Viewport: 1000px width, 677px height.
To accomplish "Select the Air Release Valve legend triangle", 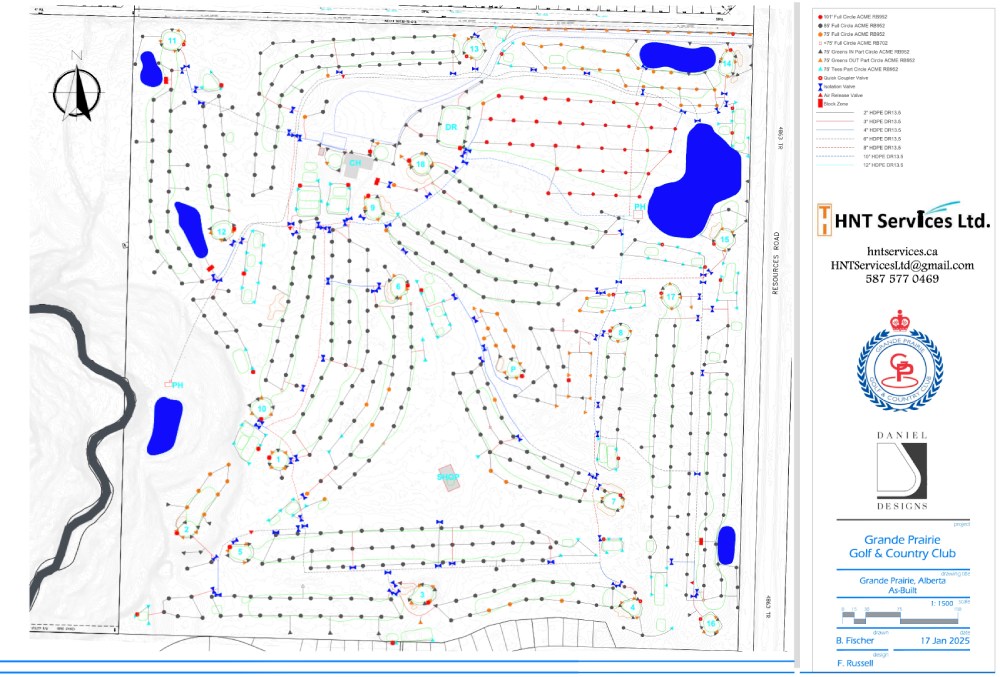I will pyautogui.click(x=820, y=94).
